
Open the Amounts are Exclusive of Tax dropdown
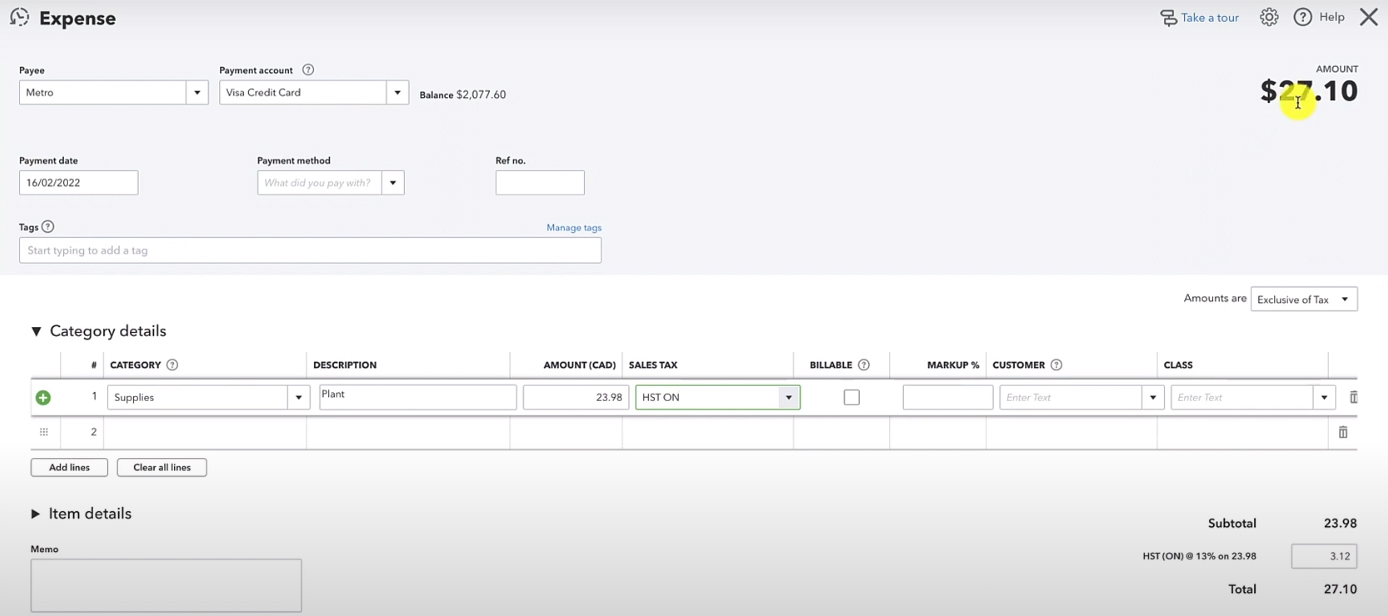tap(1304, 299)
